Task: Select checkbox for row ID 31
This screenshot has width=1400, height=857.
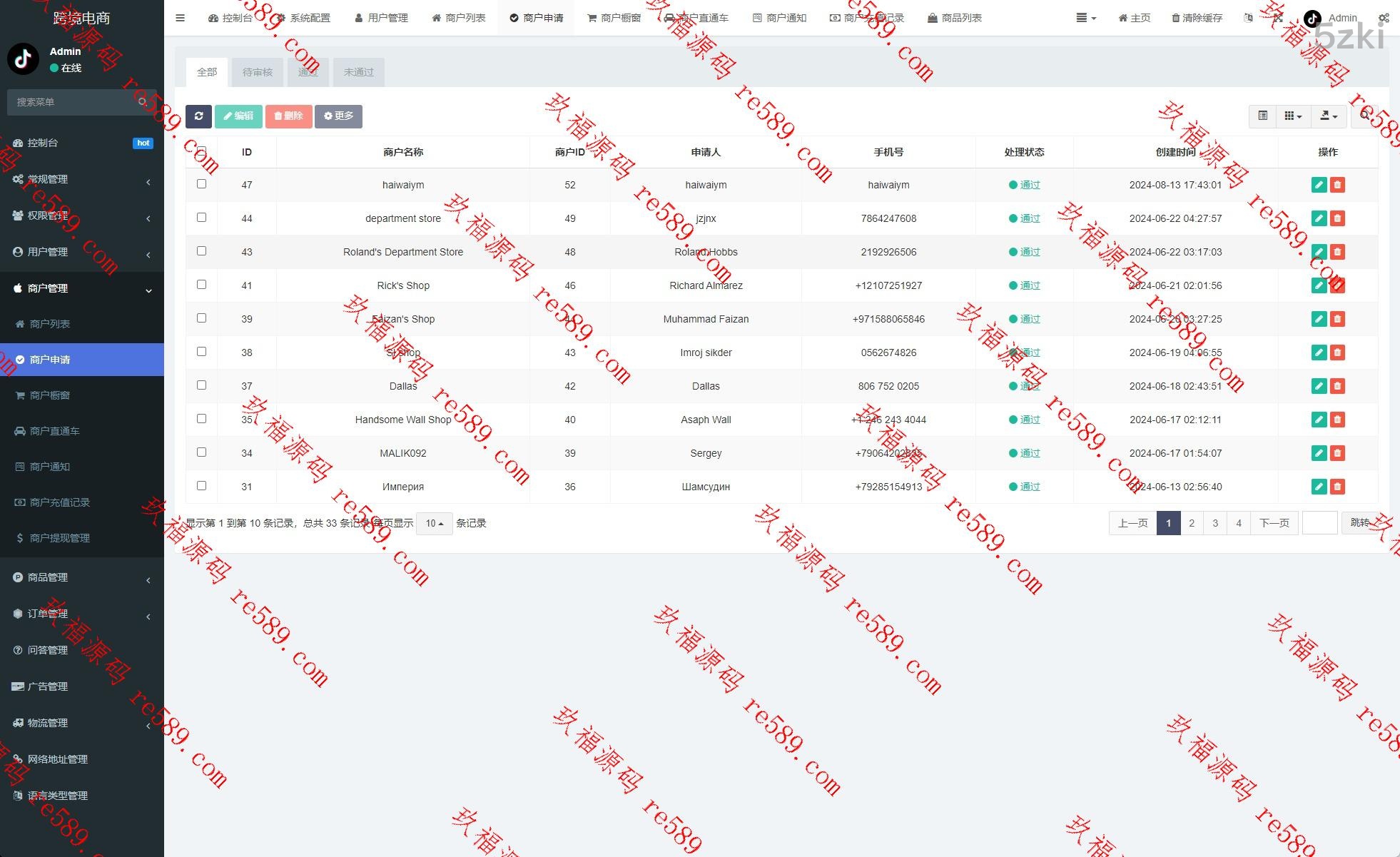Action: click(202, 486)
